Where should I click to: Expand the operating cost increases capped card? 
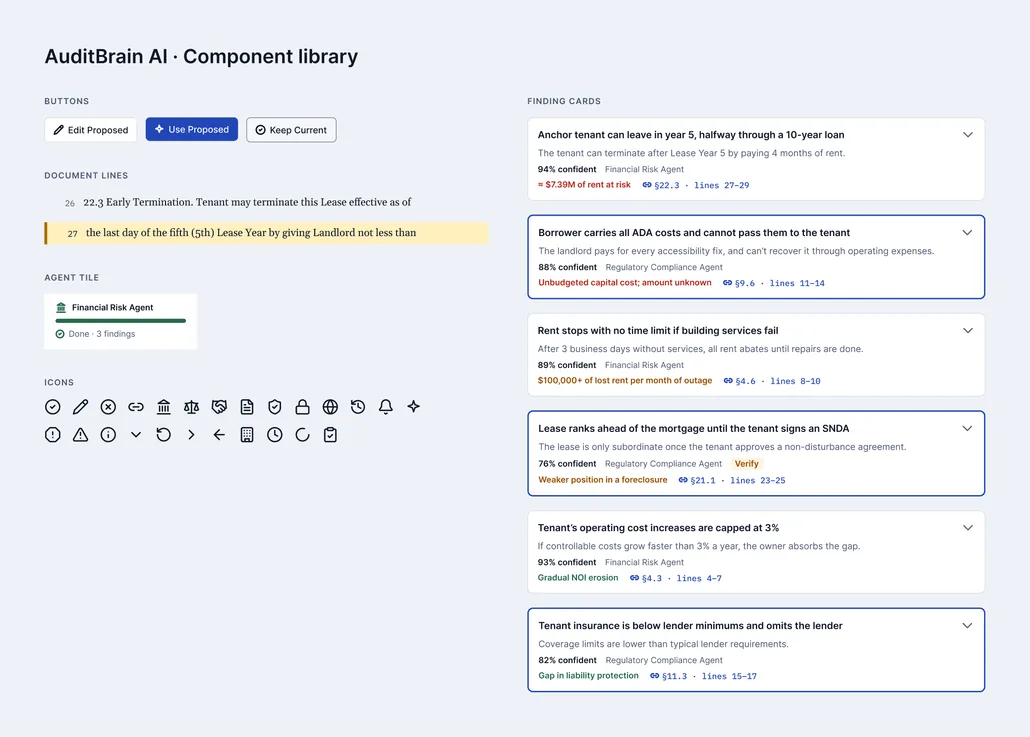(968, 527)
